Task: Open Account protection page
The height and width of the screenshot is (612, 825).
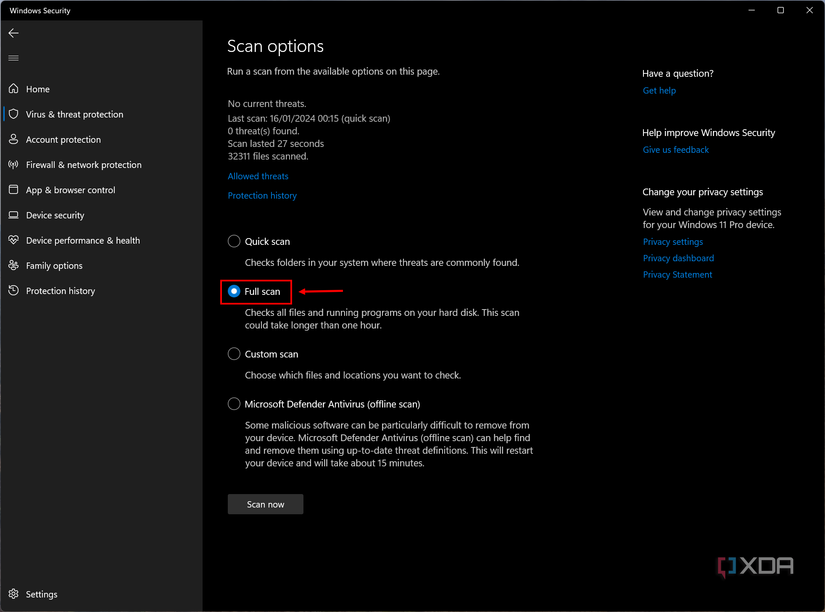Action: tap(63, 139)
